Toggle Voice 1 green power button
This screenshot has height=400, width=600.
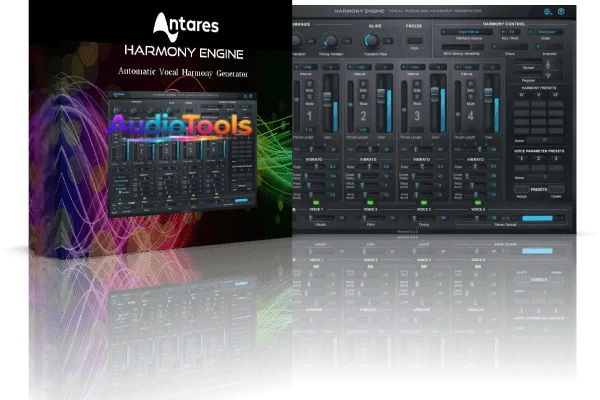click(x=316, y=202)
